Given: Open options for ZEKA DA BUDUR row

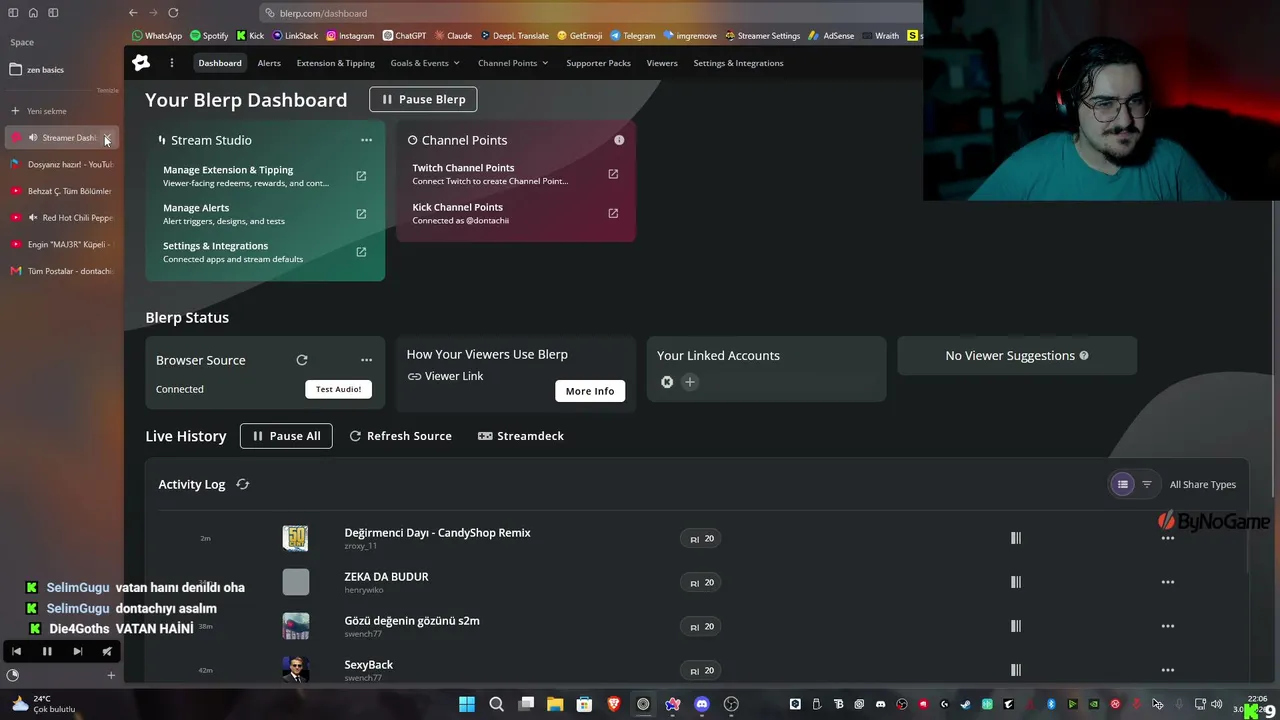Looking at the screenshot, I should tap(1167, 582).
